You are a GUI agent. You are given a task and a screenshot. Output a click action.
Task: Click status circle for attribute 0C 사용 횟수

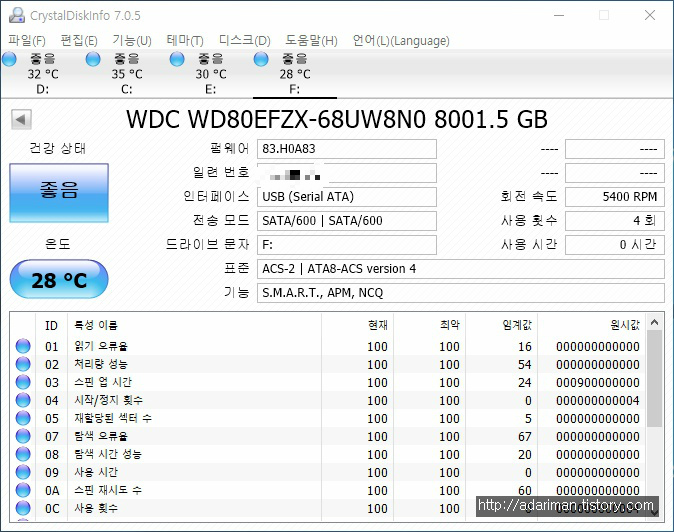23,508
